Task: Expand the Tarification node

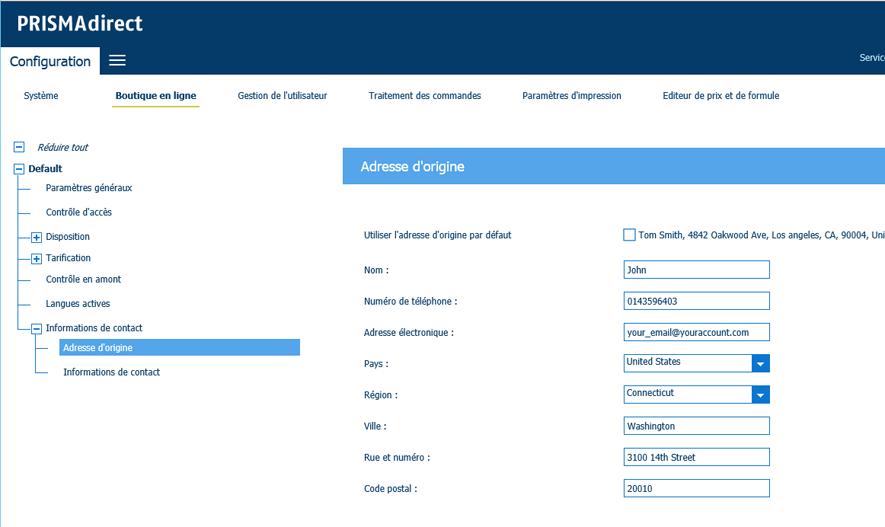Action: 36,258
